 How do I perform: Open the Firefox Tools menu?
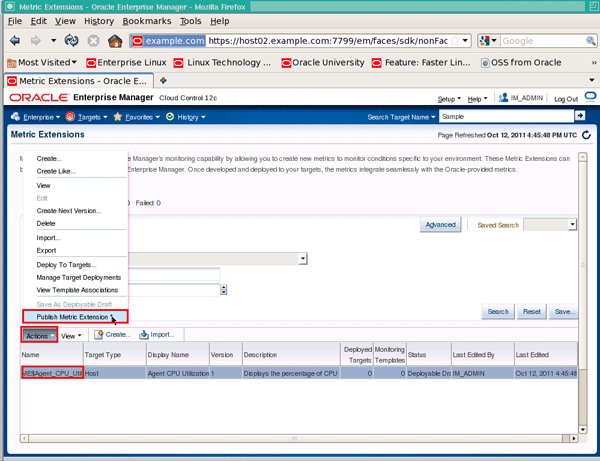[191, 21]
